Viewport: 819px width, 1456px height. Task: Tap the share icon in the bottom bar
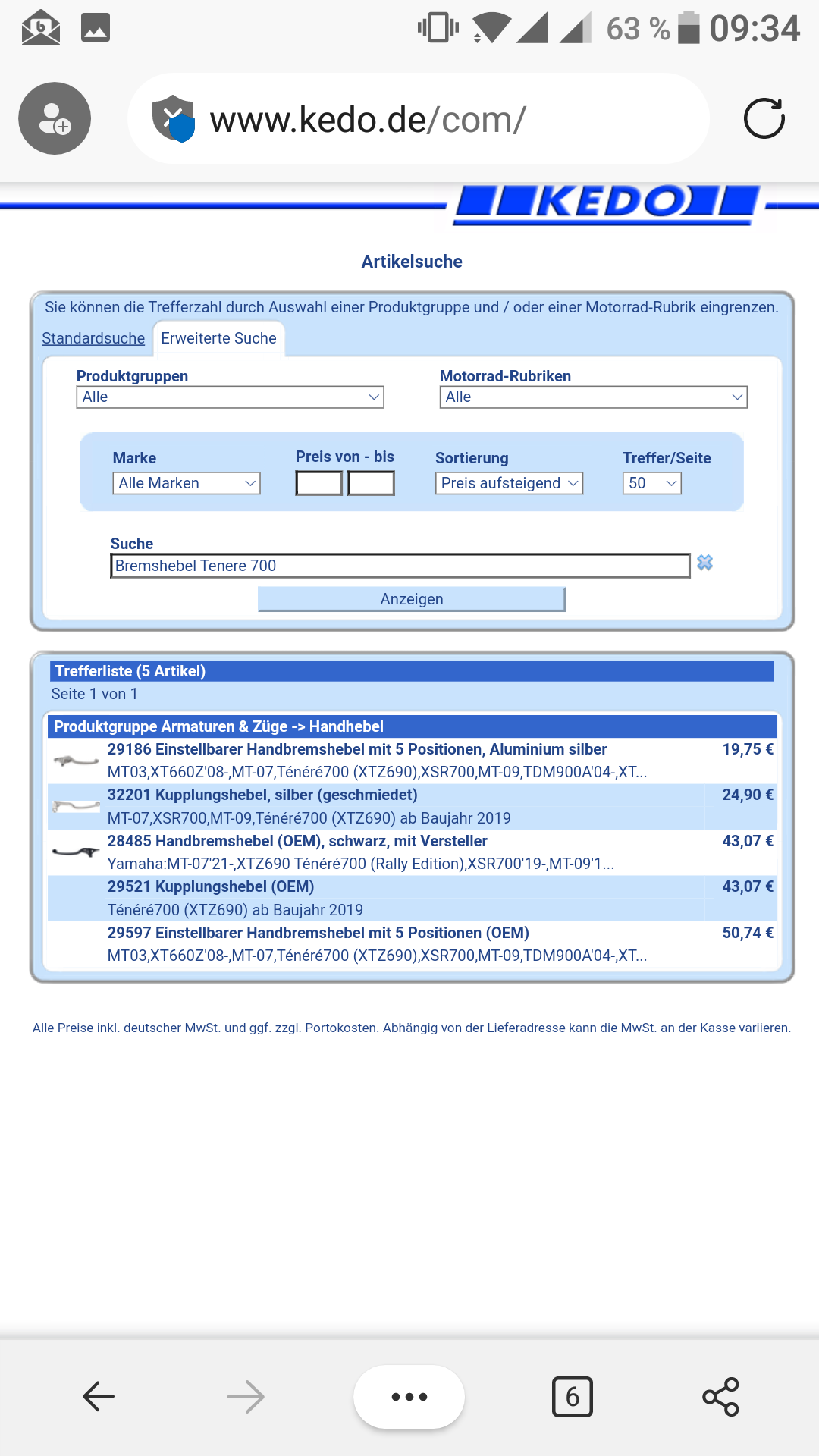pyautogui.click(x=720, y=1397)
